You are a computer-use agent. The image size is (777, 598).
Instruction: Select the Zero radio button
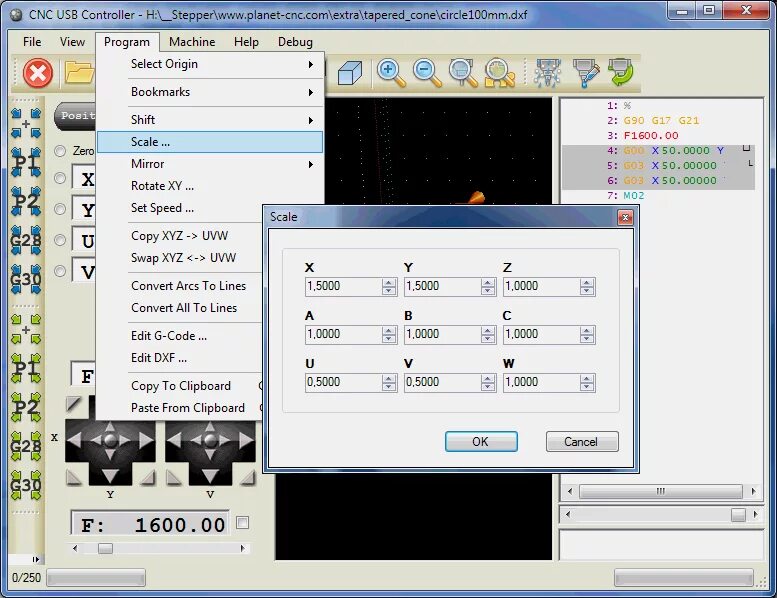click(60, 151)
